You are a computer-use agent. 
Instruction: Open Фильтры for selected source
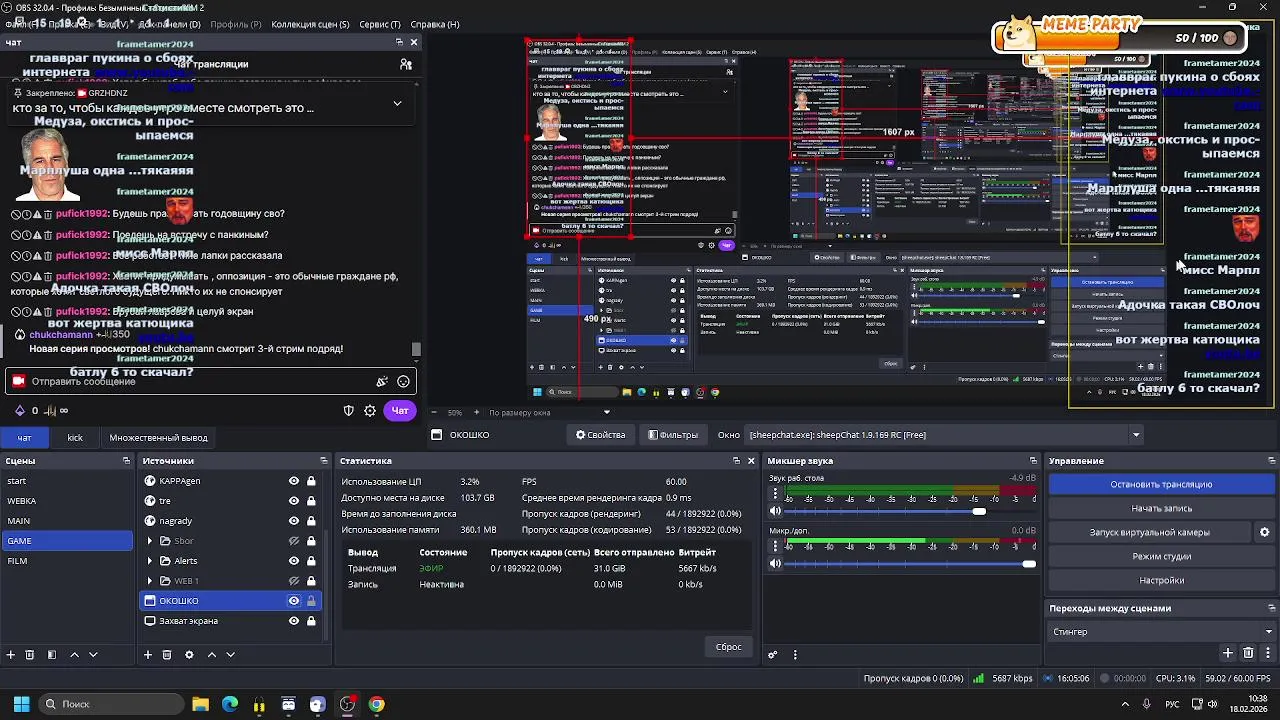click(673, 435)
